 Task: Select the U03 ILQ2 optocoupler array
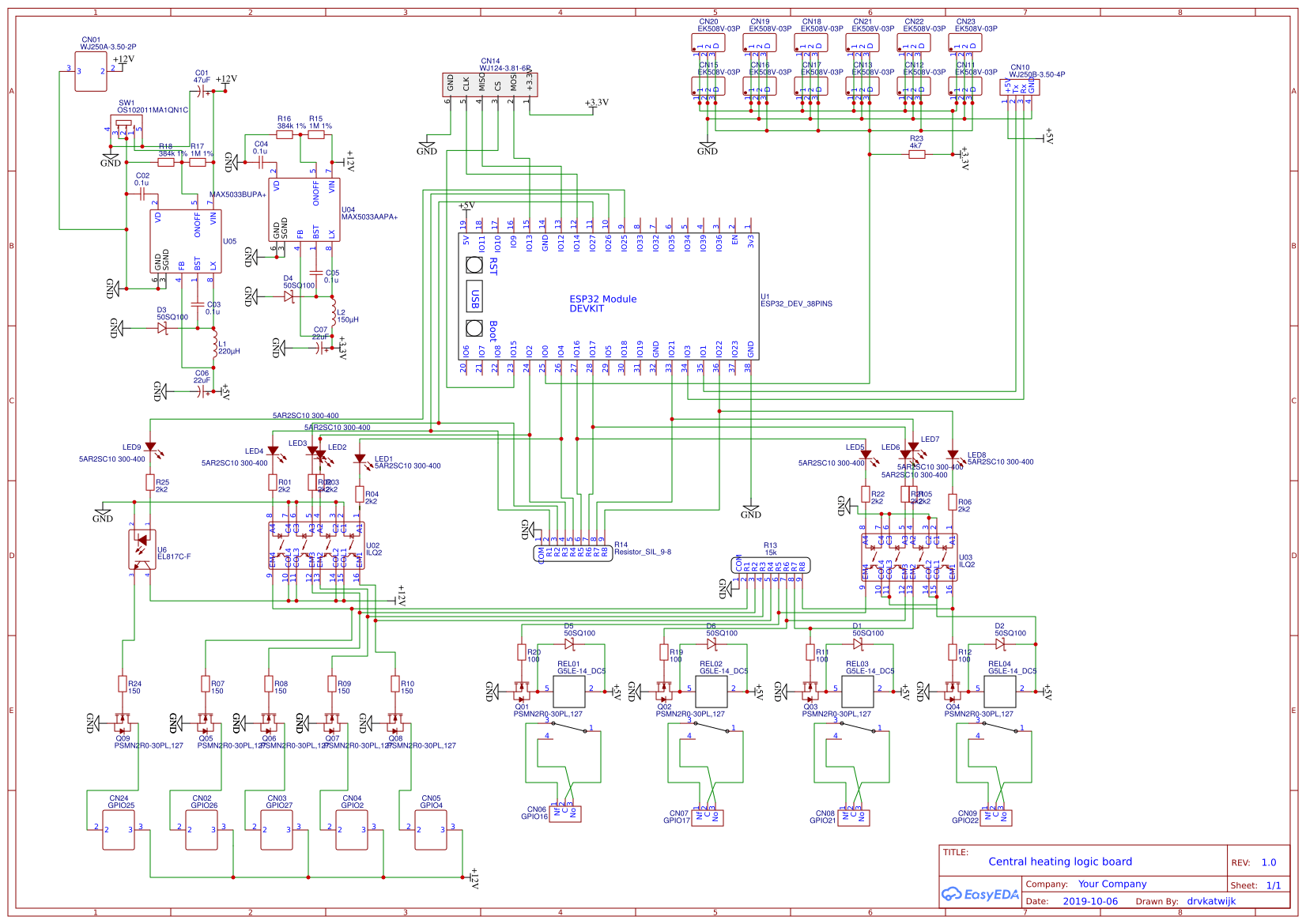tap(909, 557)
